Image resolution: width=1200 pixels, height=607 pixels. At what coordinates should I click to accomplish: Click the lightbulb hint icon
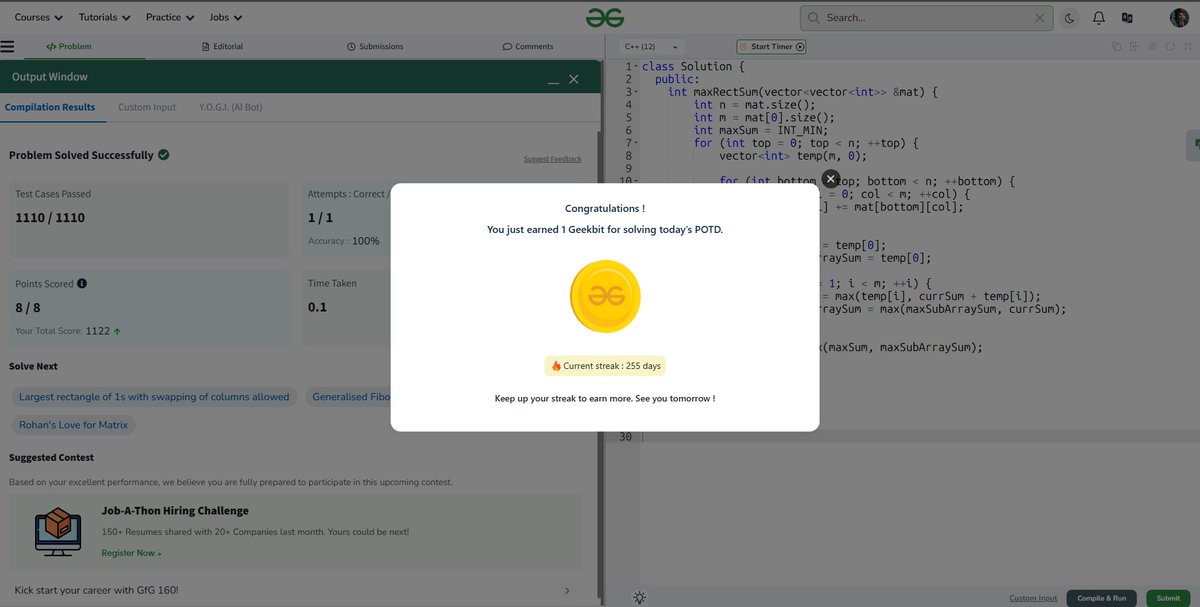[639, 598]
